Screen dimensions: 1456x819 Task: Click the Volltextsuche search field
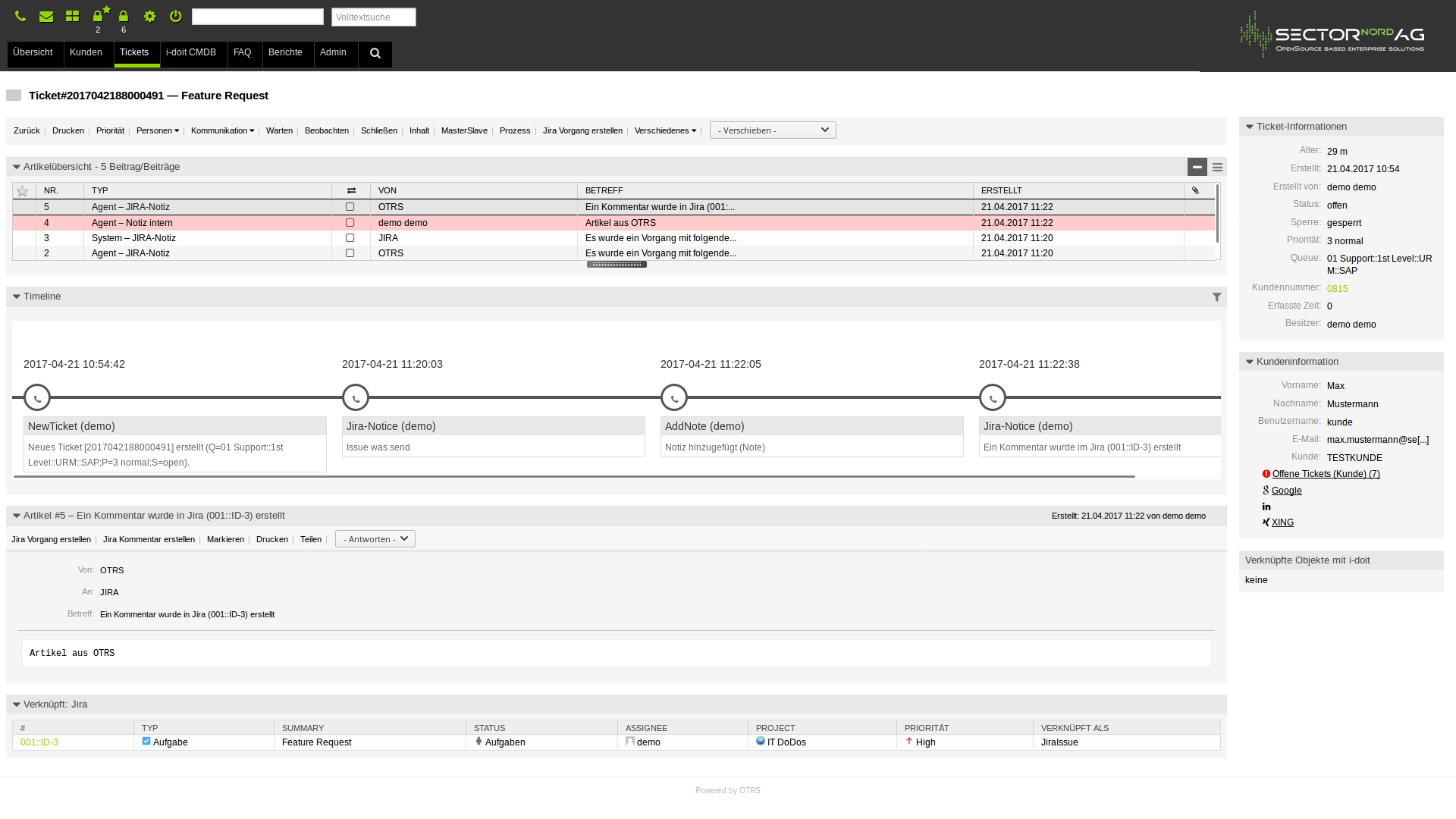374,17
